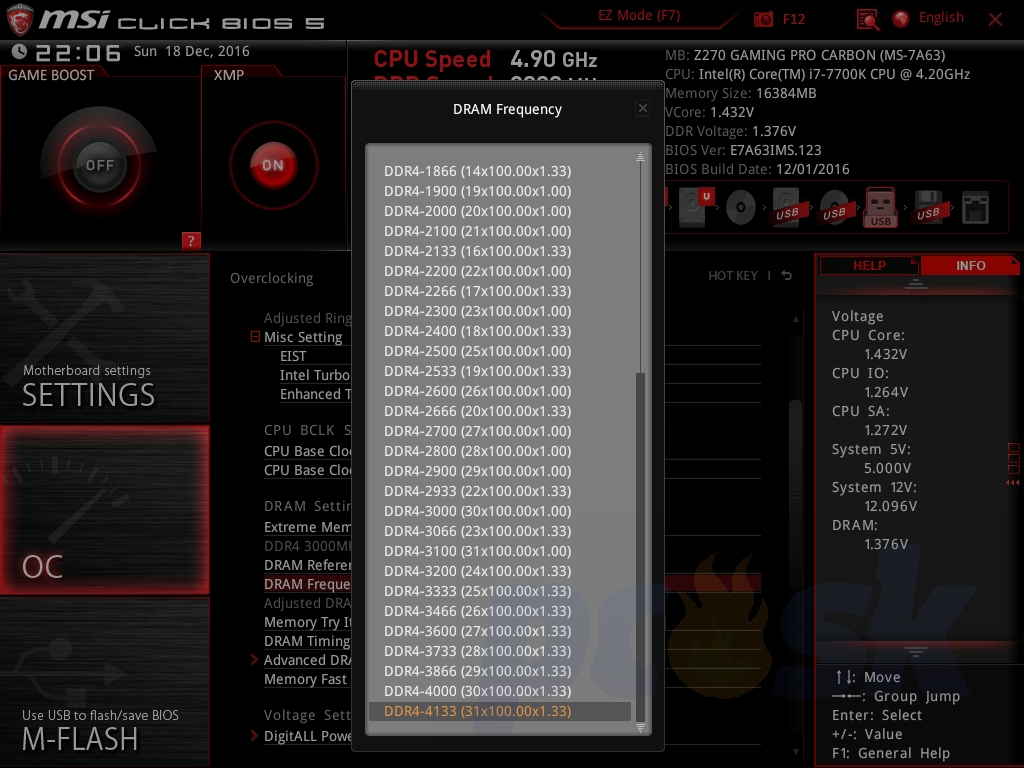Select DDR4-3466 (26x100.00x1.33)
The image size is (1024, 768).
(500, 611)
